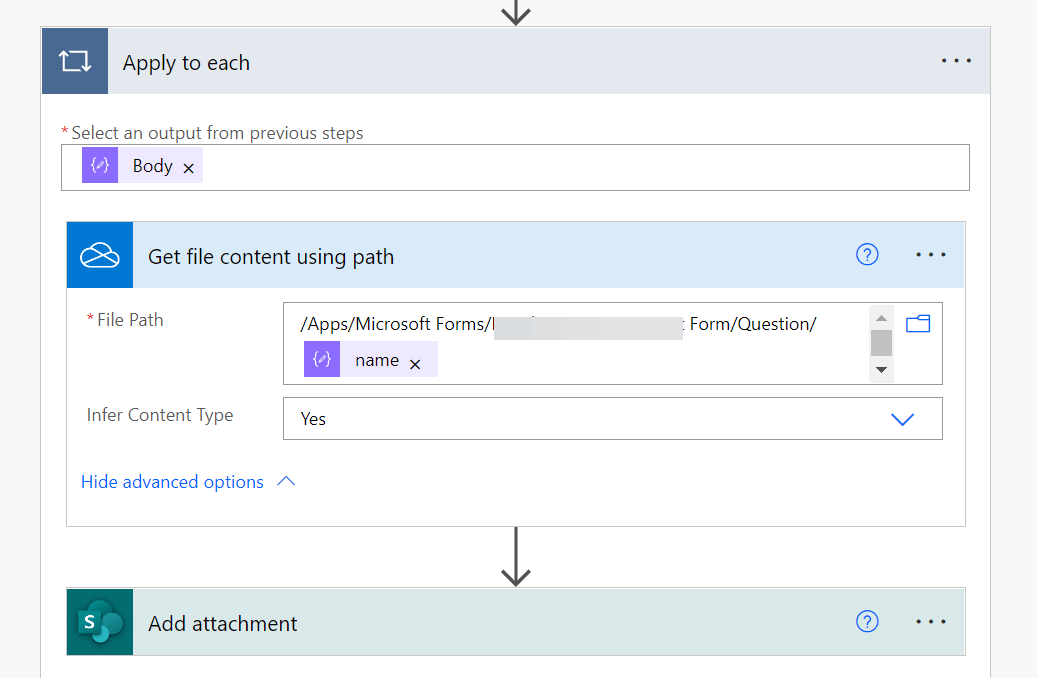Click the Select an output input field
Image resolution: width=1037 pixels, height=678 pixels.
(x=580, y=167)
